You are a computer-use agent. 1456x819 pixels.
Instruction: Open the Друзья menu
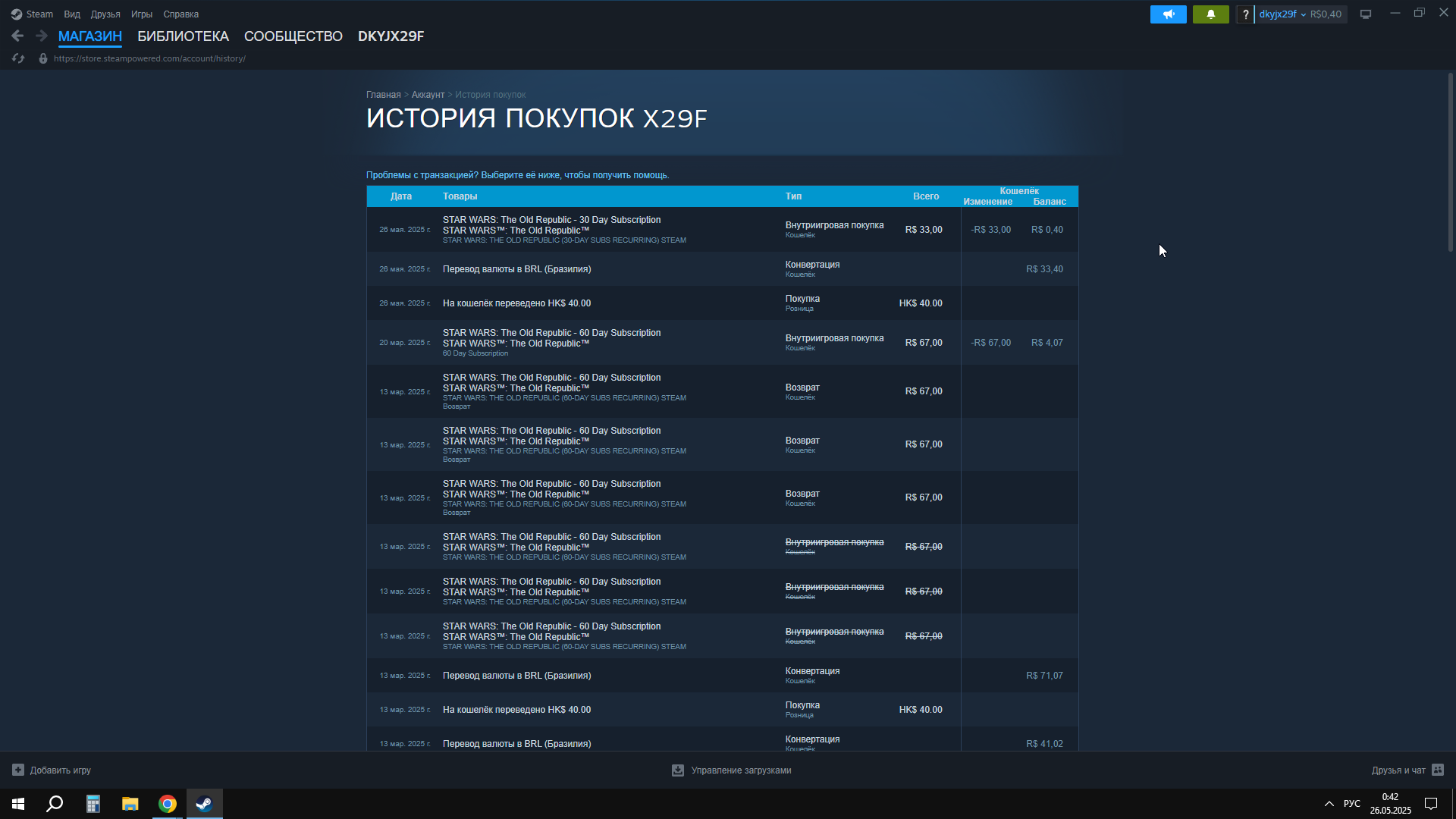[x=105, y=14]
